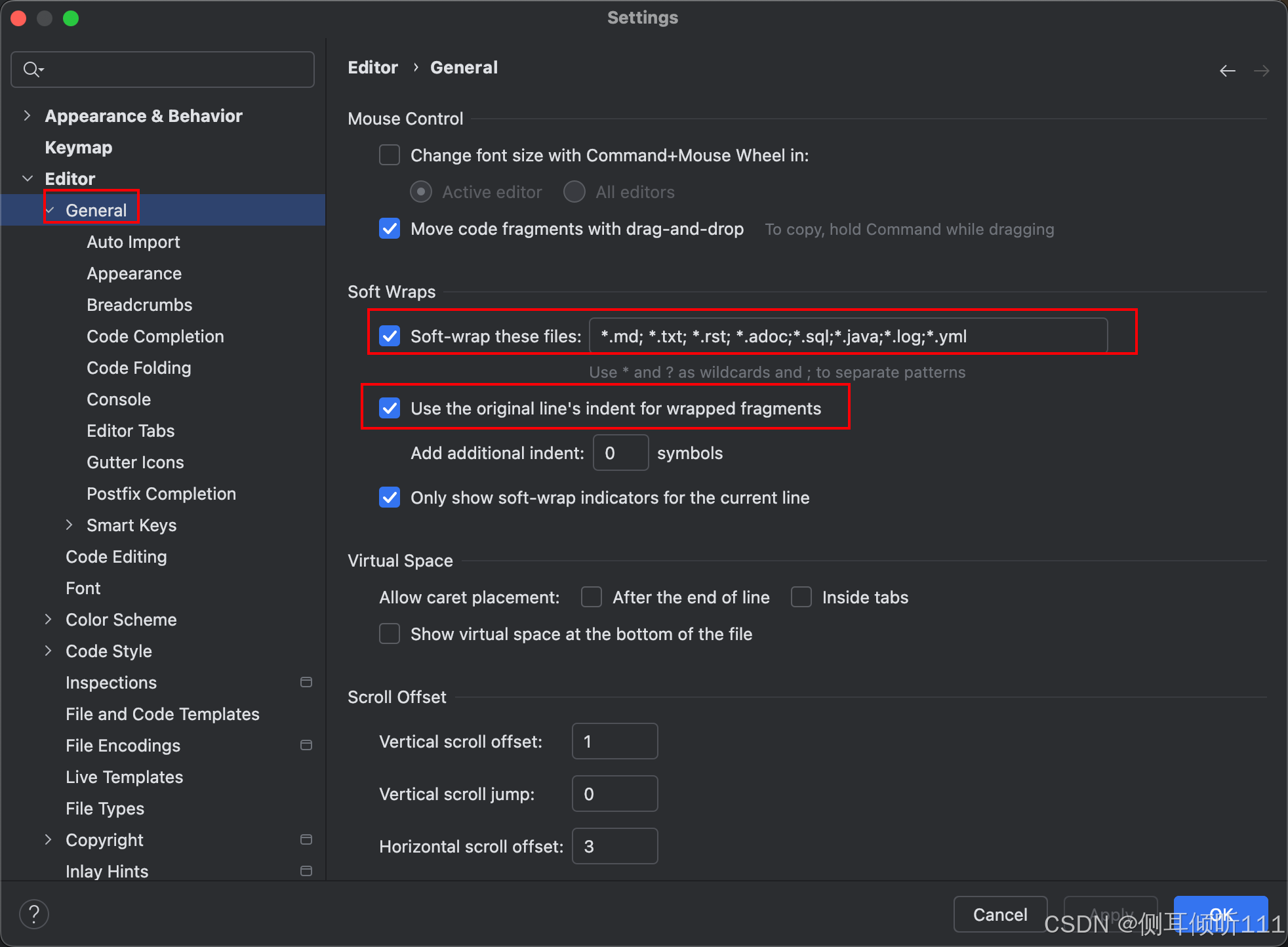The height and width of the screenshot is (947, 1288).
Task: Select Keymap in the settings tree
Action: (x=79, y=148)
